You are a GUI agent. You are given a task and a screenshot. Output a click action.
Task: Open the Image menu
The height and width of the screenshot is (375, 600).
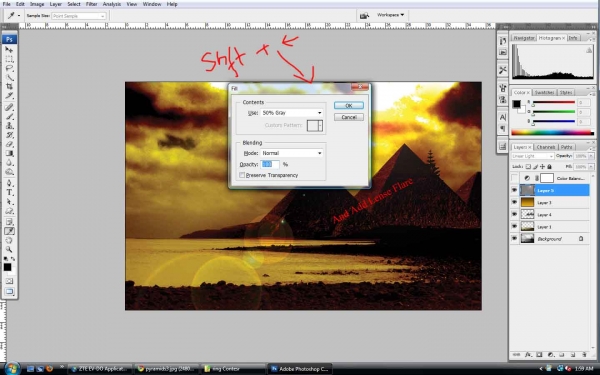coord(37,4)
